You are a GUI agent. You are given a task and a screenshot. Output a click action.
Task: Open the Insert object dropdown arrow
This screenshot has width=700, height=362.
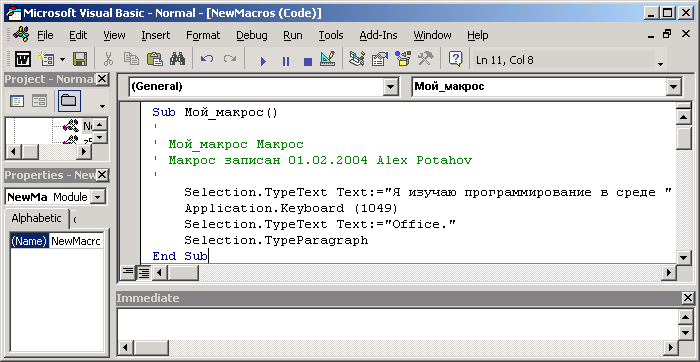tap(62, 59)
